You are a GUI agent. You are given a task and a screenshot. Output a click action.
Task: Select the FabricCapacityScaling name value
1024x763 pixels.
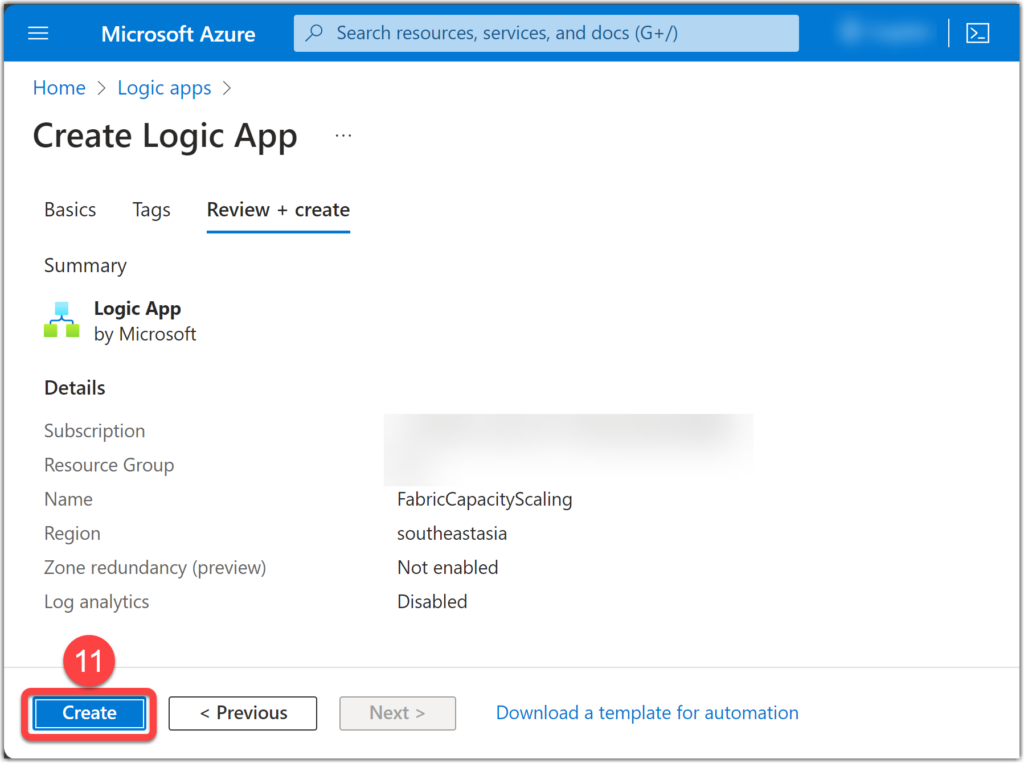(485, 499)
